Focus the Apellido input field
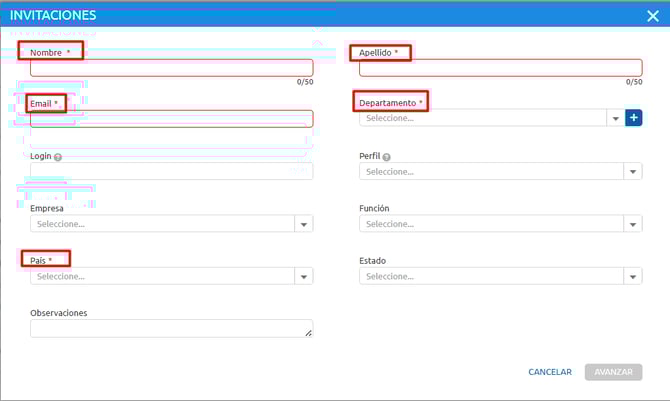Image resolution: width=670 pixels, height=401 pixels. point(500,68)
